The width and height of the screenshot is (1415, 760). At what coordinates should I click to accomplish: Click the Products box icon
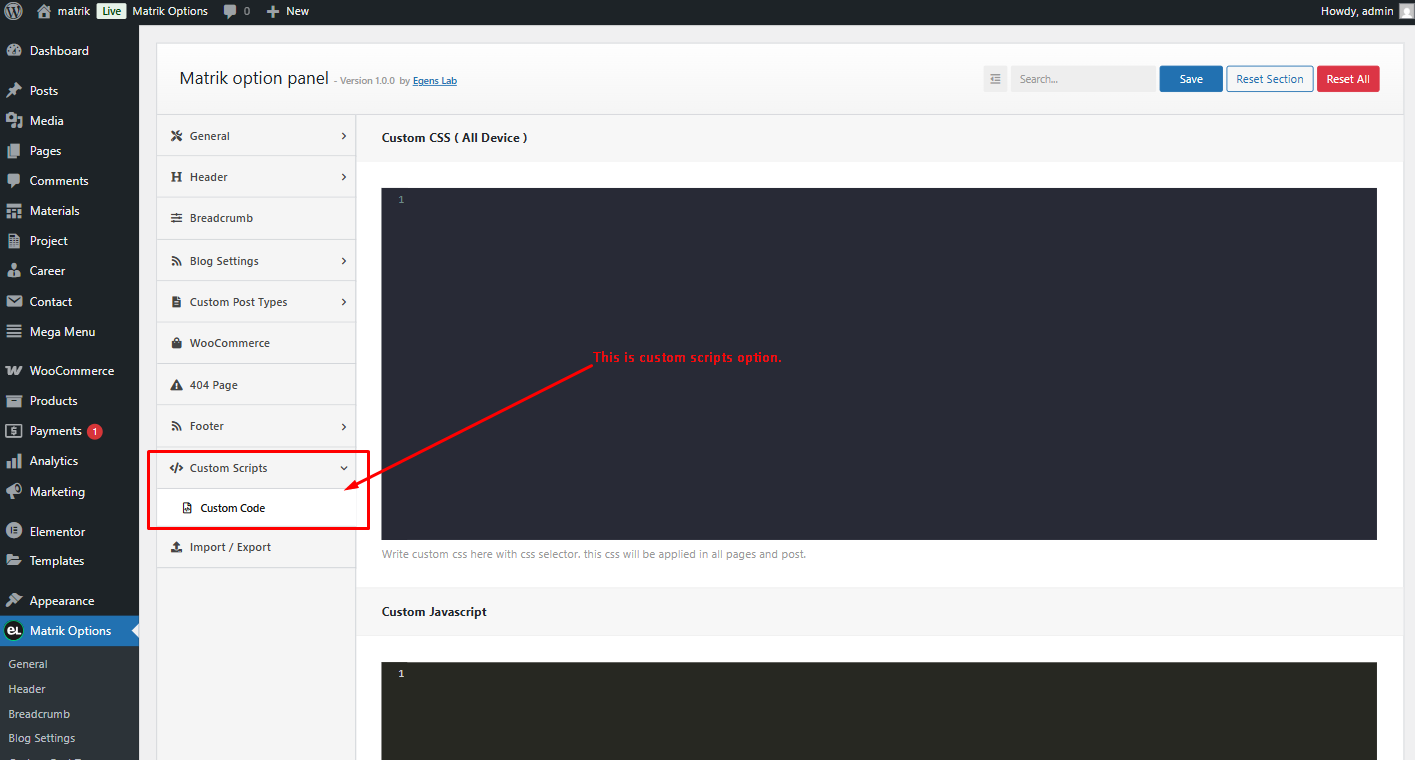coord(14,400)
